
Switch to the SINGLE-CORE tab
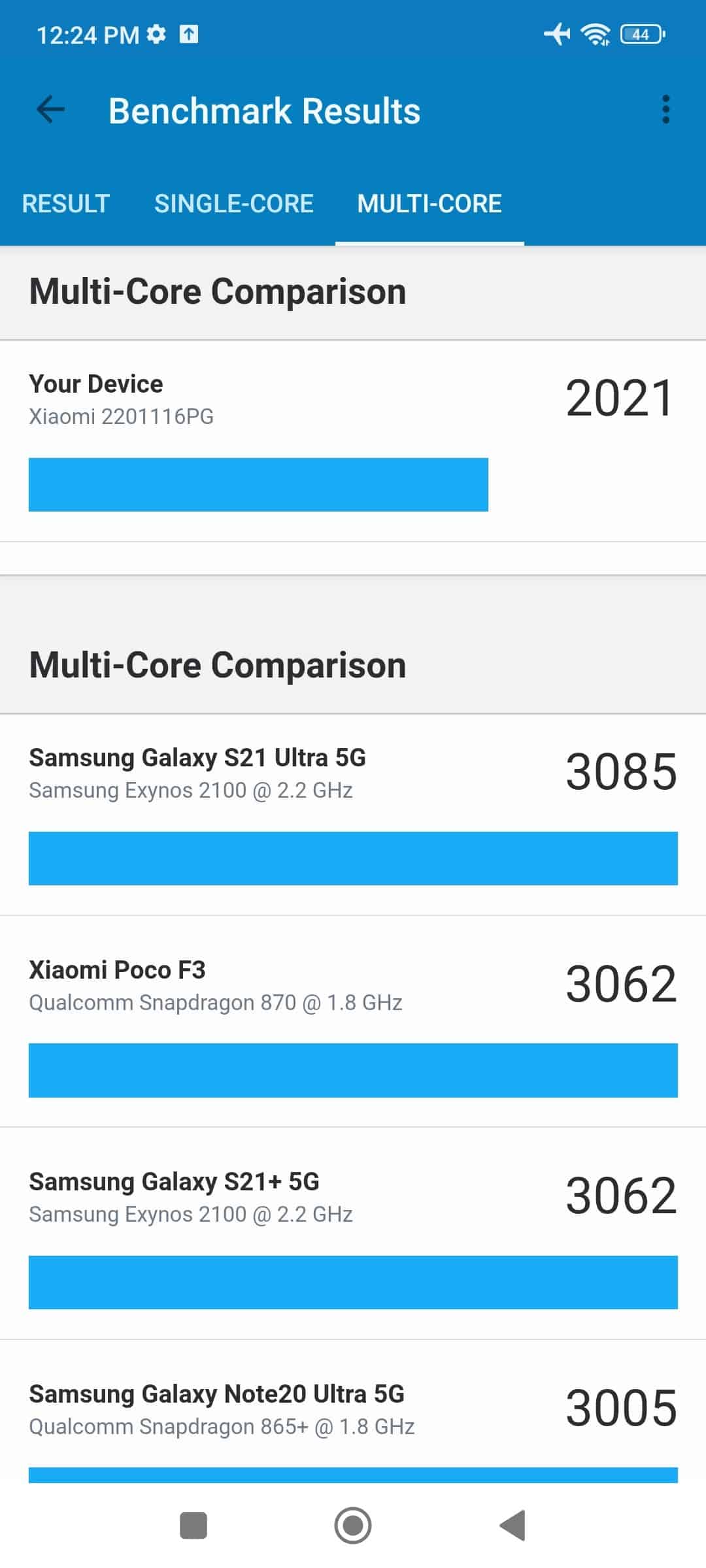tap(234, 204)
